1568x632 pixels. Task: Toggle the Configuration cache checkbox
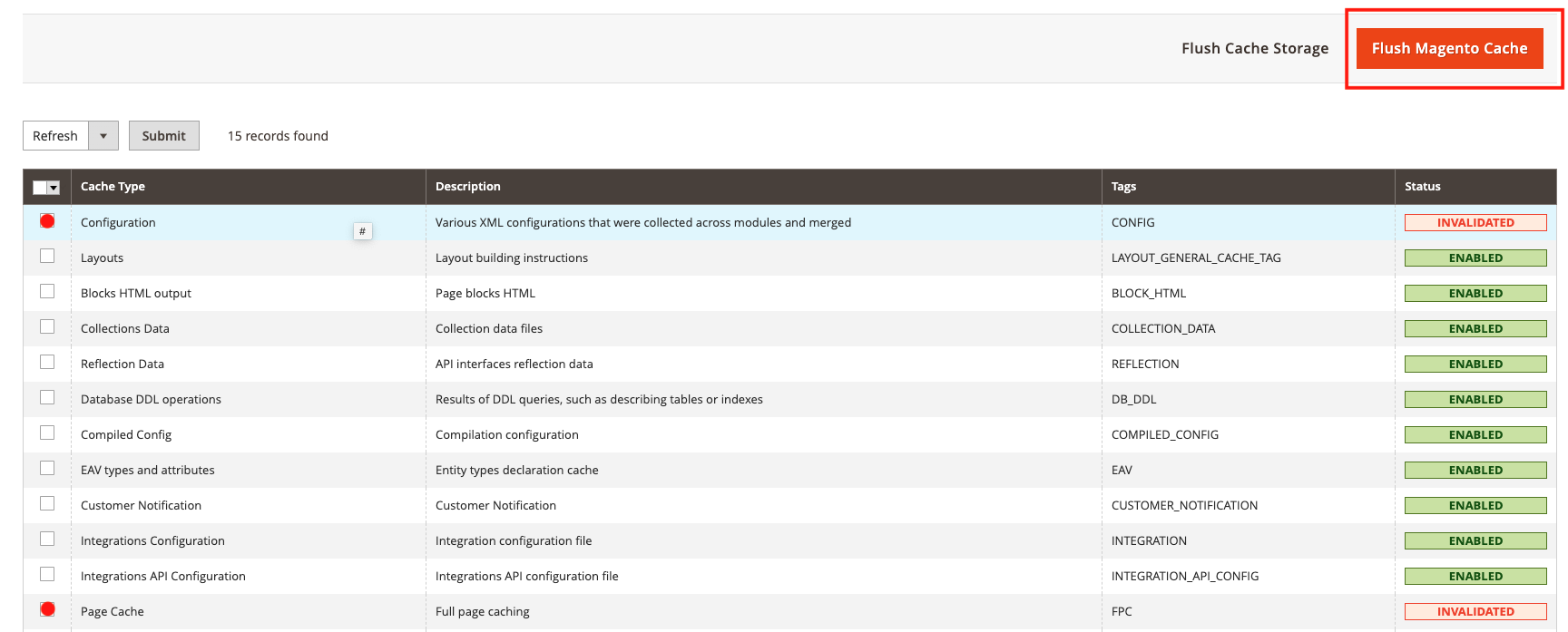47,221
